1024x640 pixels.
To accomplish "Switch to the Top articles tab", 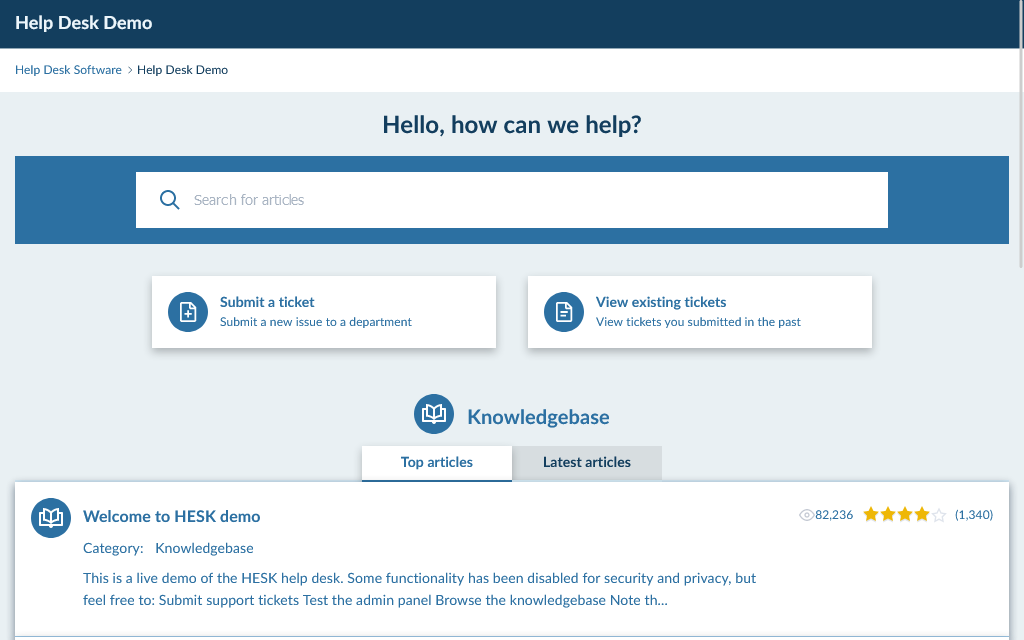I will pos(437,463).
